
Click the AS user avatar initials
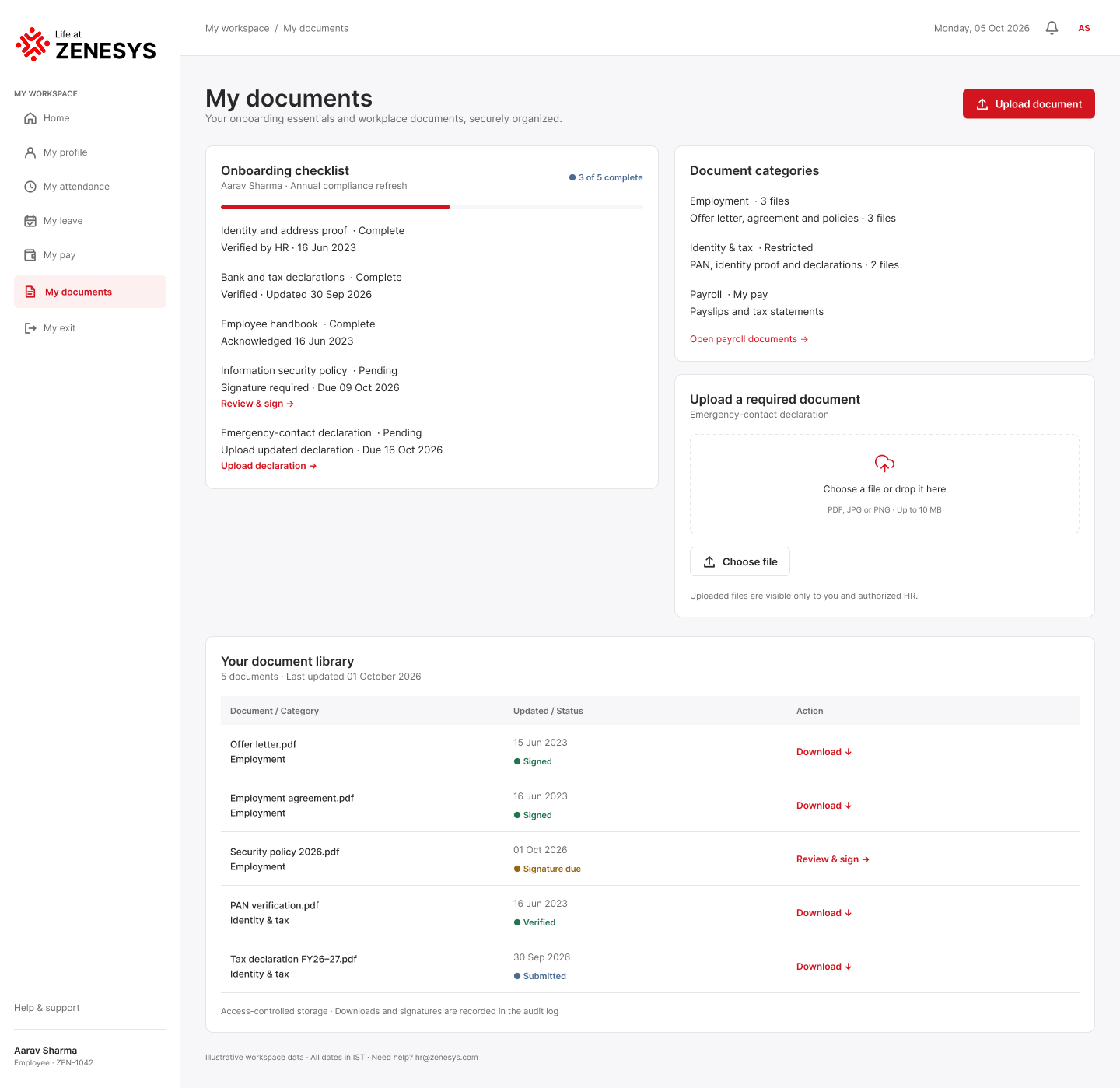[x=1084, y=28]
